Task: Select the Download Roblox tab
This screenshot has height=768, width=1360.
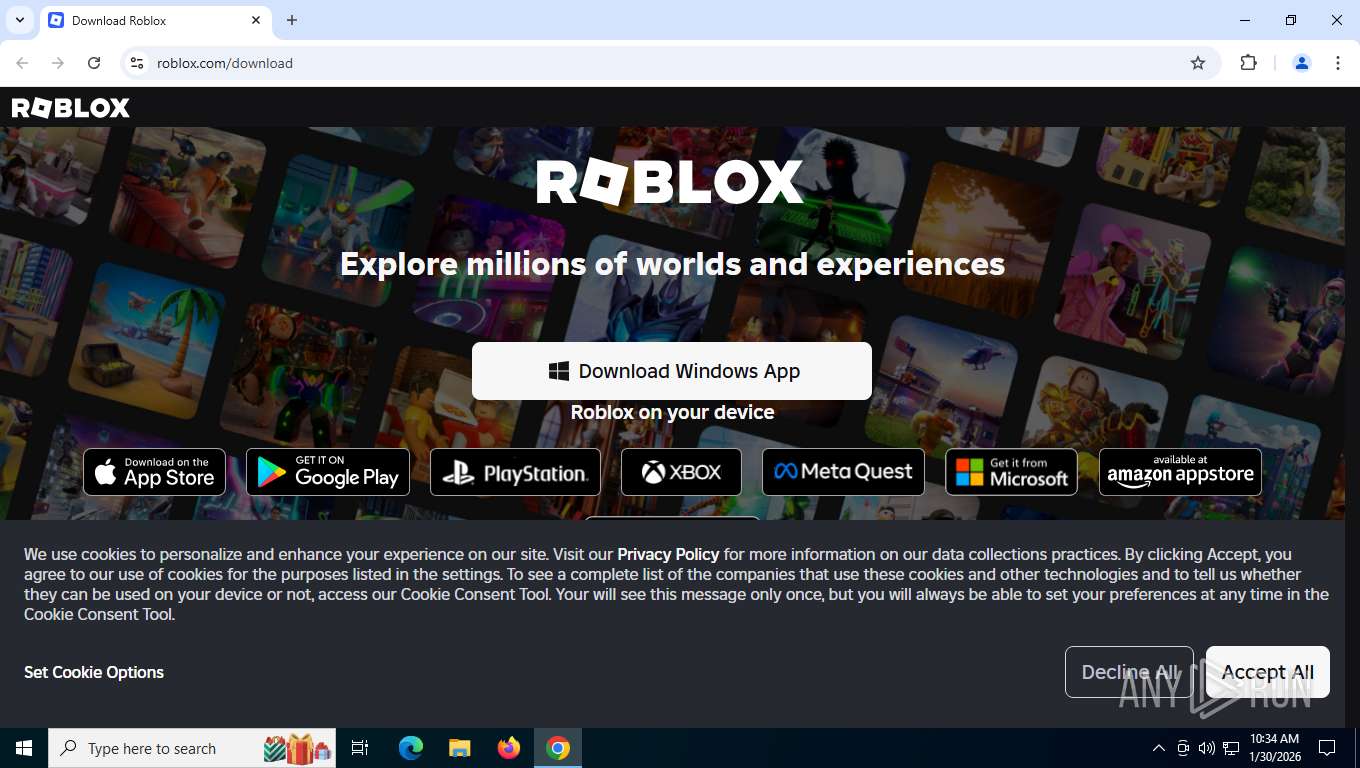Action: 154,20
